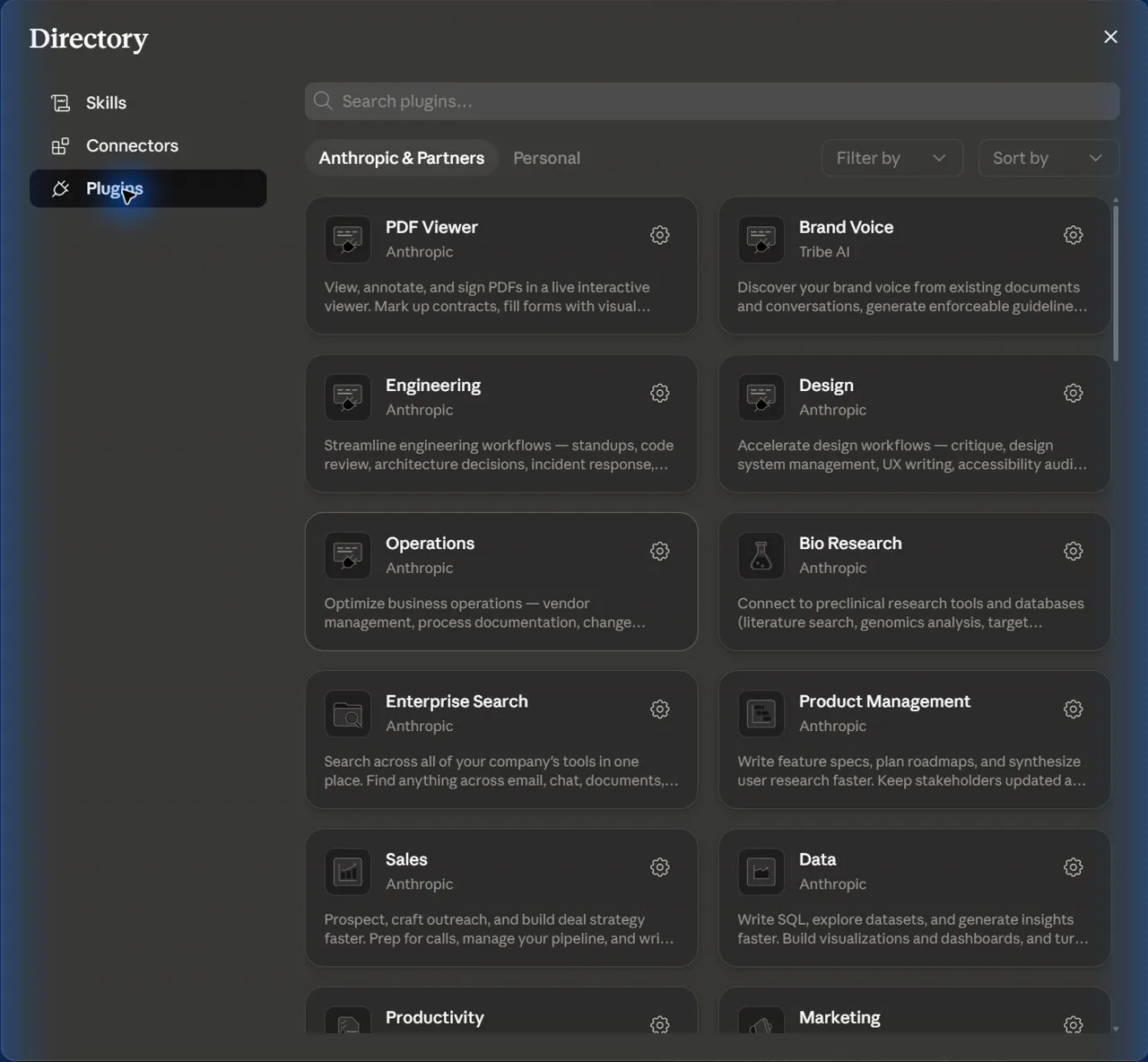Image resolution: width=1148 pixels, height=1062 pixels.
Task: Click the Connectors sidebar icon
Action: coord(60,146)
